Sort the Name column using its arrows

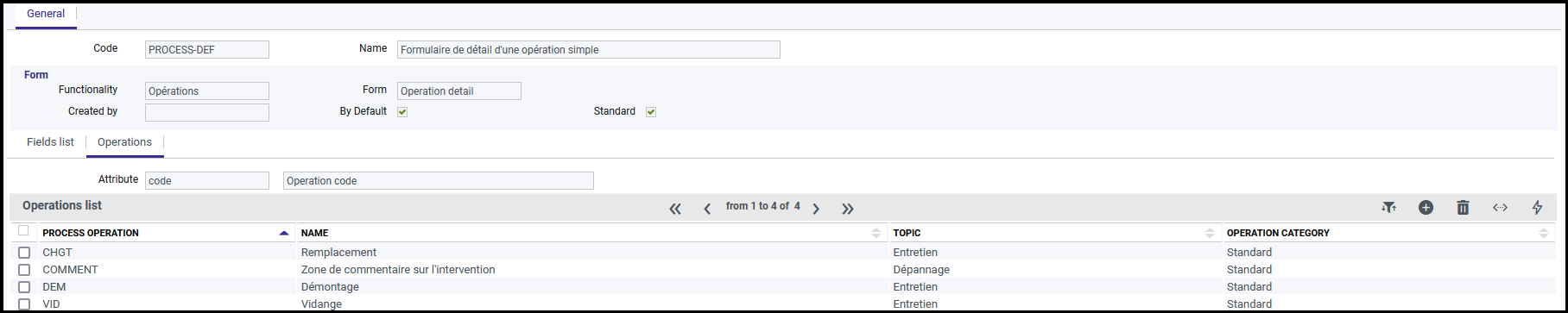(876, 233)
